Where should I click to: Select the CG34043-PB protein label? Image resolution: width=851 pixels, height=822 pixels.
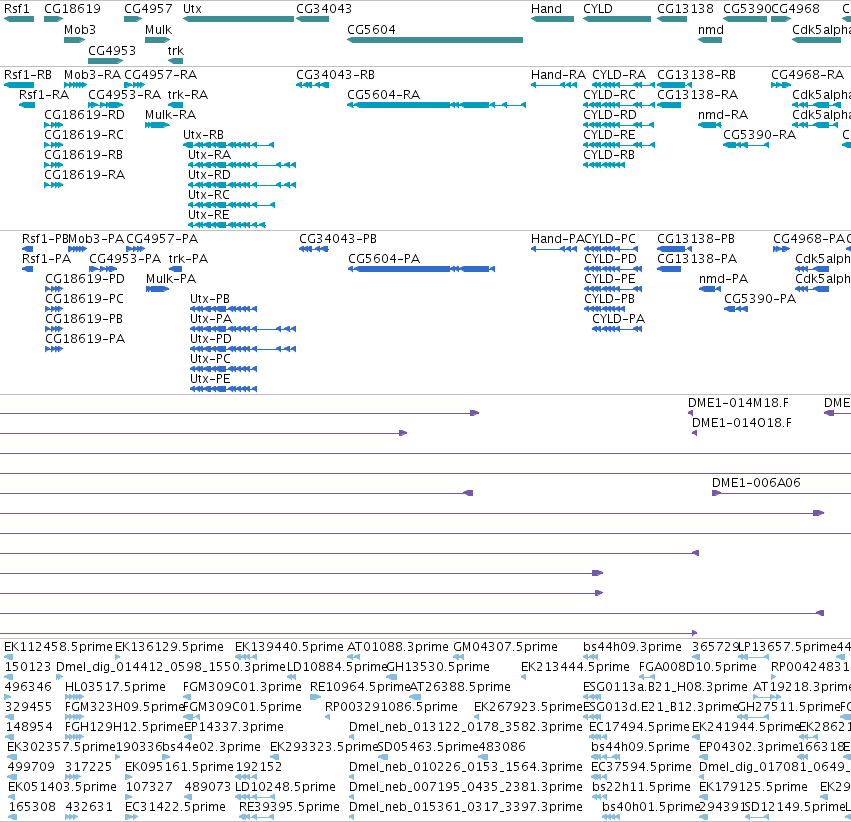(338, 239)
